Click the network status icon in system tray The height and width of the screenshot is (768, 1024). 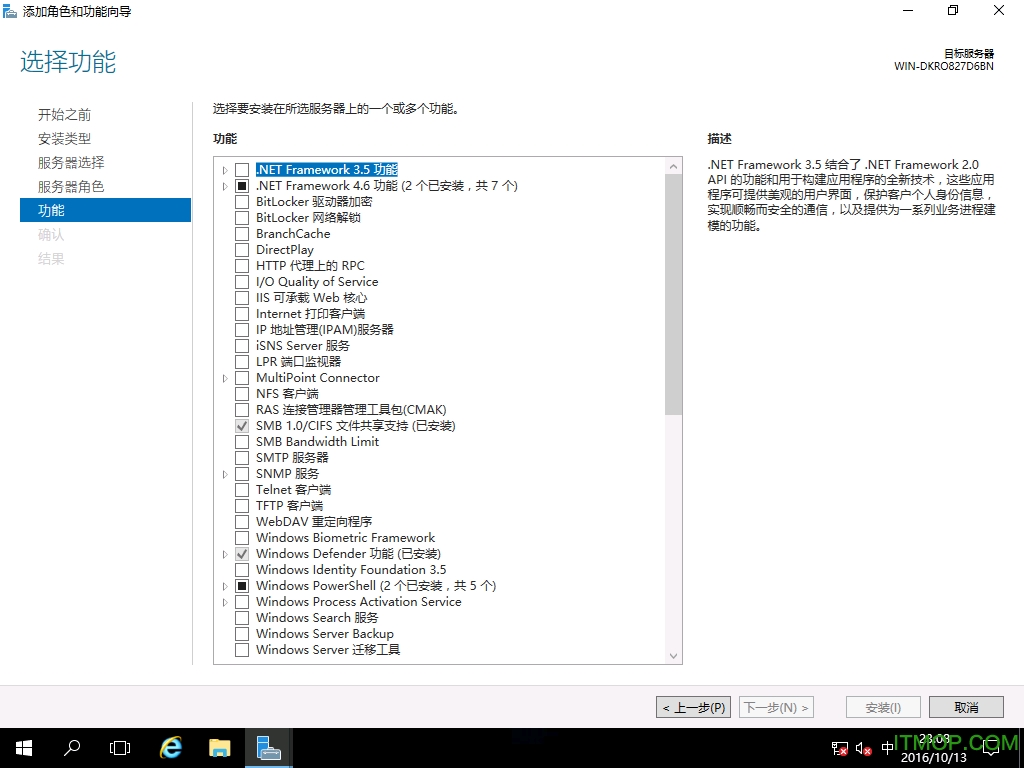pyautogui.click(x=838, y=747)
